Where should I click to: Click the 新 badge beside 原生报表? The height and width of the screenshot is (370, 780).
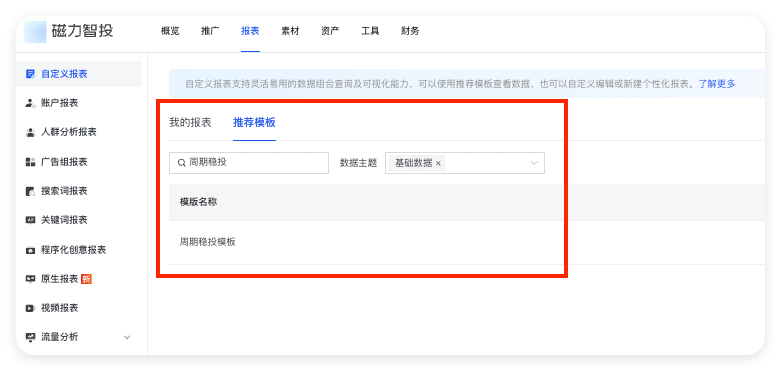[x=86, y=279]
